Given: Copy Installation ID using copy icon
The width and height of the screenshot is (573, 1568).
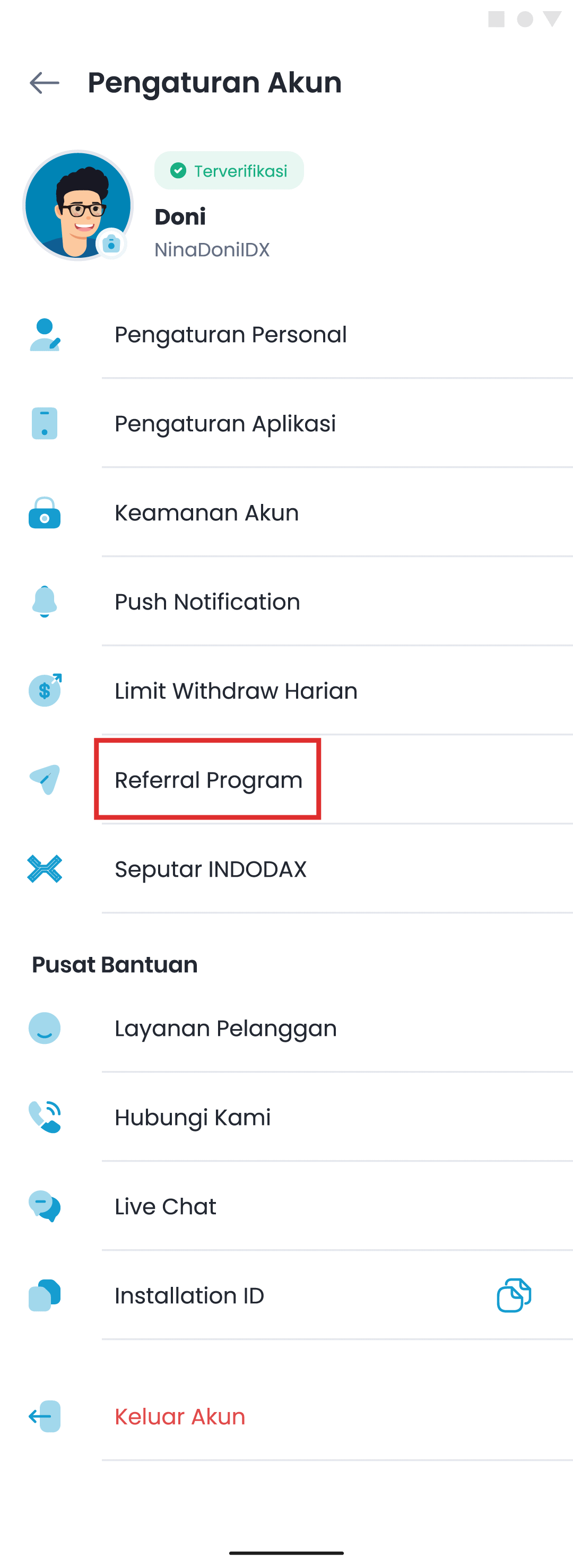Looking at the screenshot, I should pyautogui.click(x=514, y=1295).
